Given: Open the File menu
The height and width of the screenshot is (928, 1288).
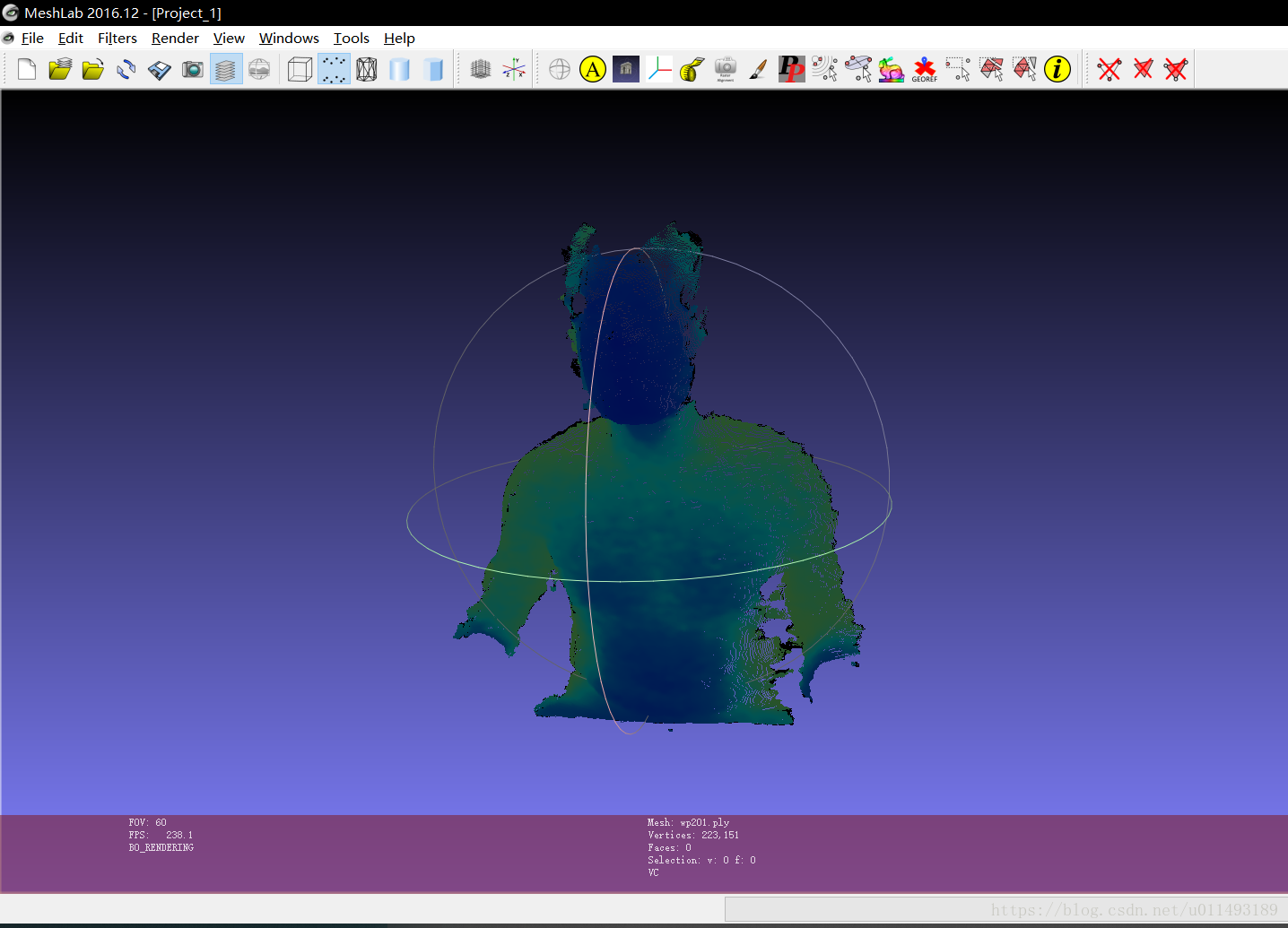Looking at the screenshot, I should [32, 38].
